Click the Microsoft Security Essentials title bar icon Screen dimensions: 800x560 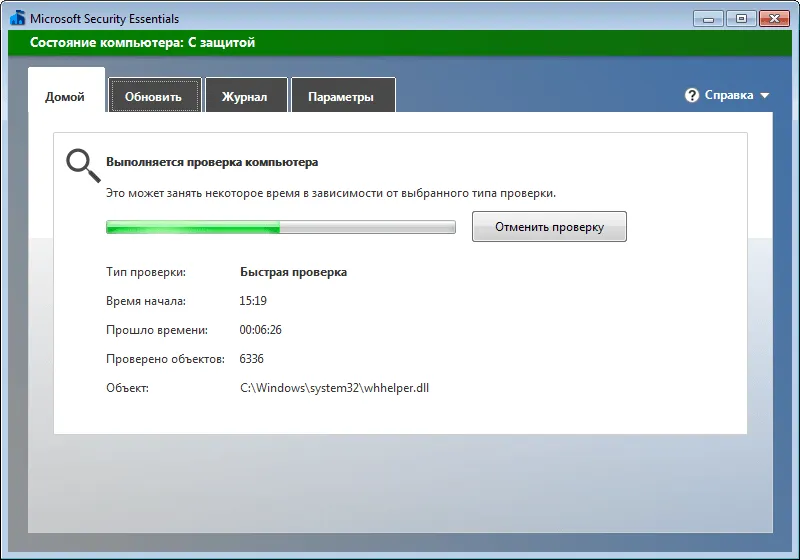[17, 18]
